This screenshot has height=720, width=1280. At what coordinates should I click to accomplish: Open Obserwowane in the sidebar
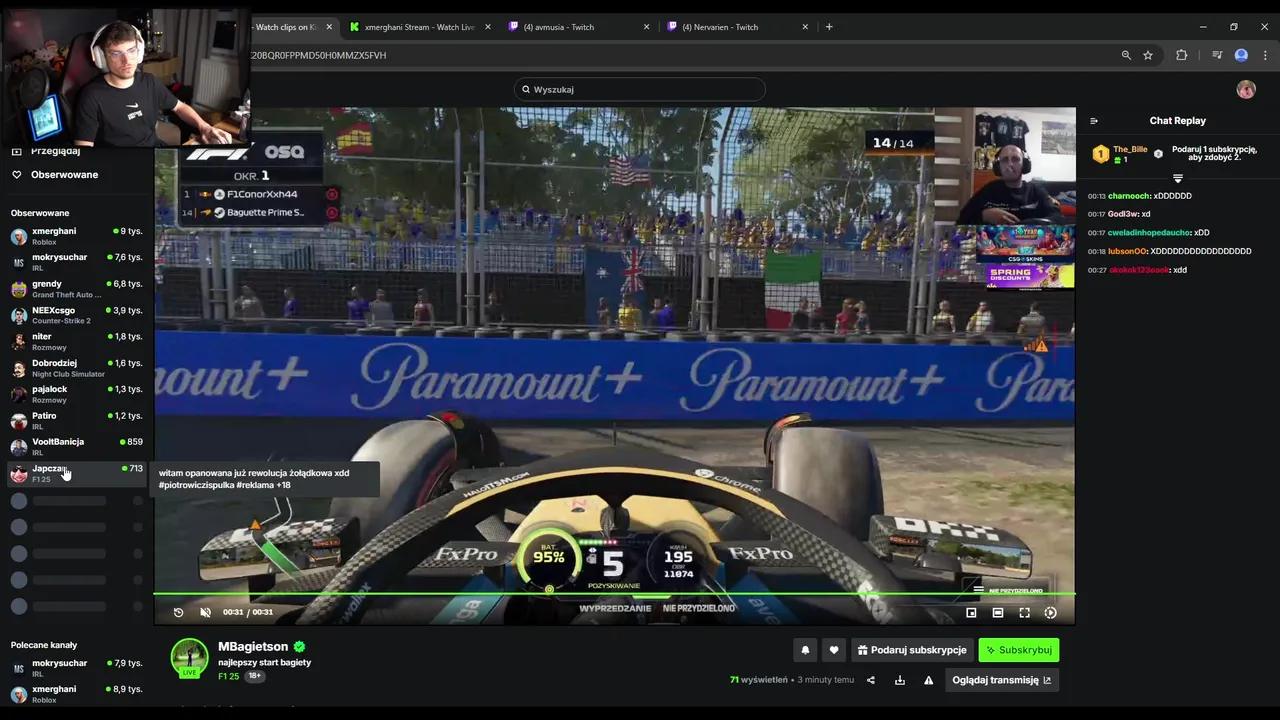64,175
